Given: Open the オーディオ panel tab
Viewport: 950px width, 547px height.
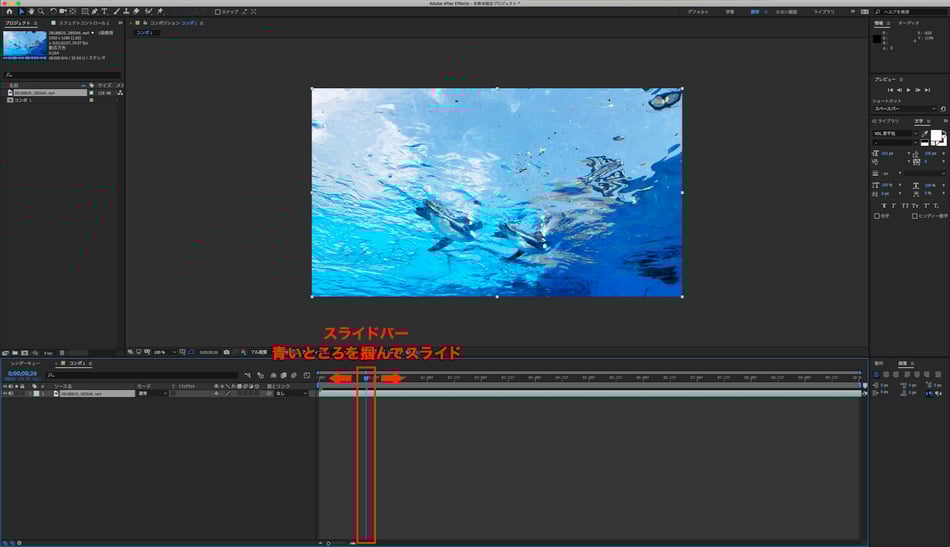Looking at the screenshot, I should tap(909, 22).
